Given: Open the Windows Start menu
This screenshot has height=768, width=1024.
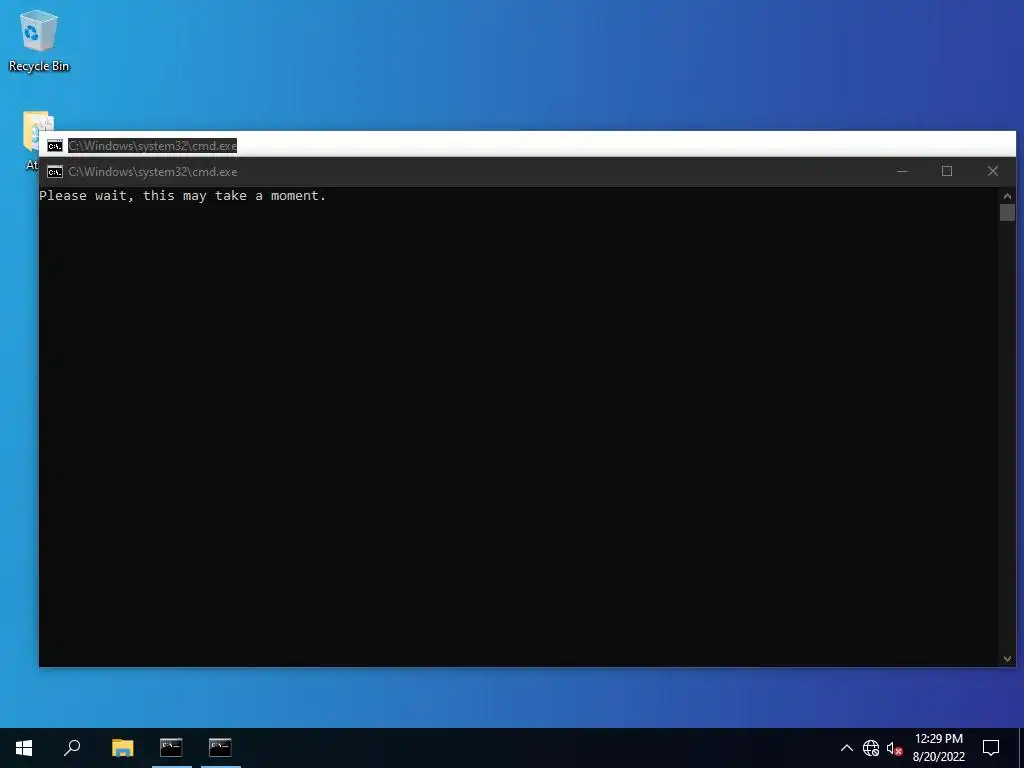Looking at the screenshot, I should [24, 748].
